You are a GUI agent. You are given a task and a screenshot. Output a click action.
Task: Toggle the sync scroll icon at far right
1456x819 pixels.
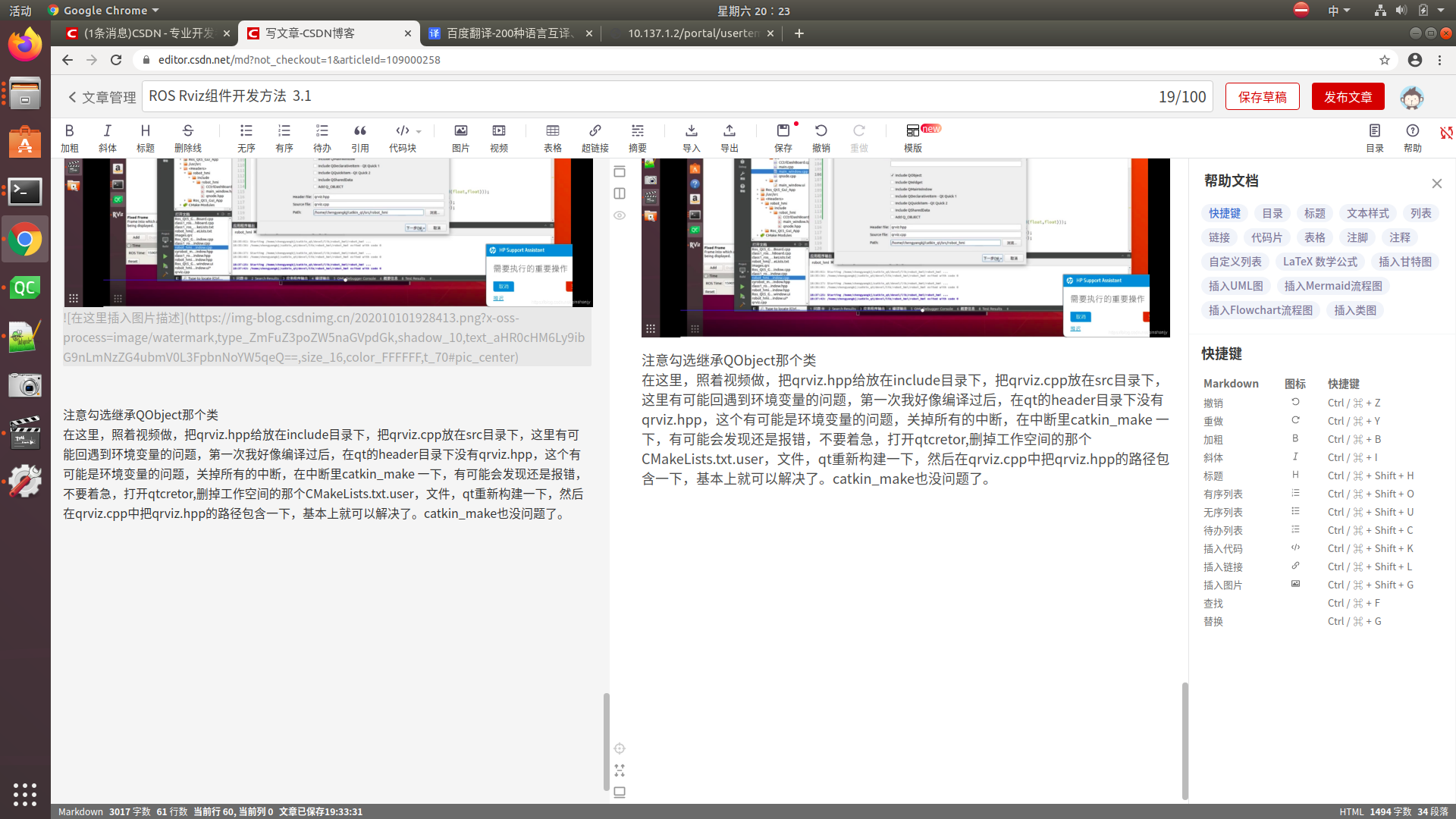coord(1446,133)
